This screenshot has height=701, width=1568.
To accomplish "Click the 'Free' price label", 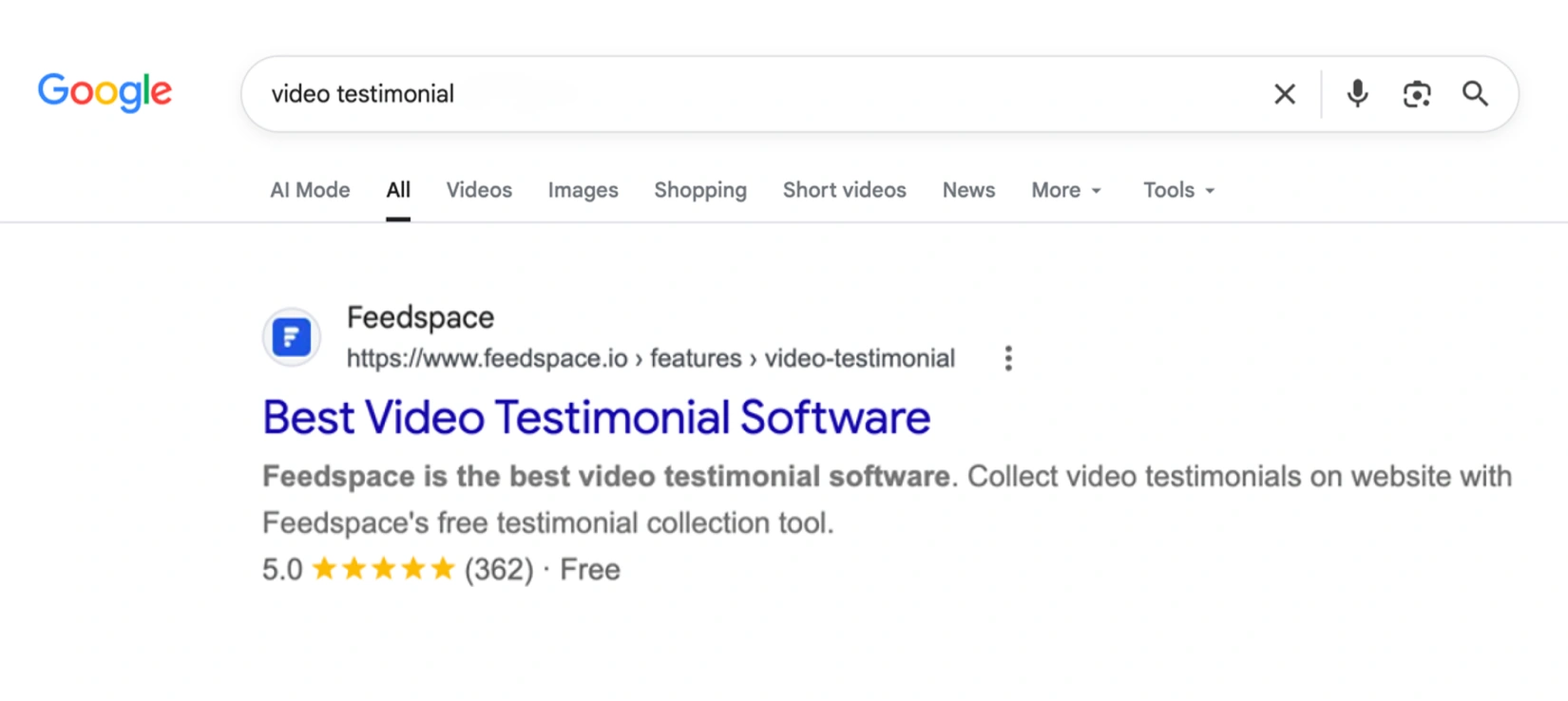I will (x=590, y=570).
